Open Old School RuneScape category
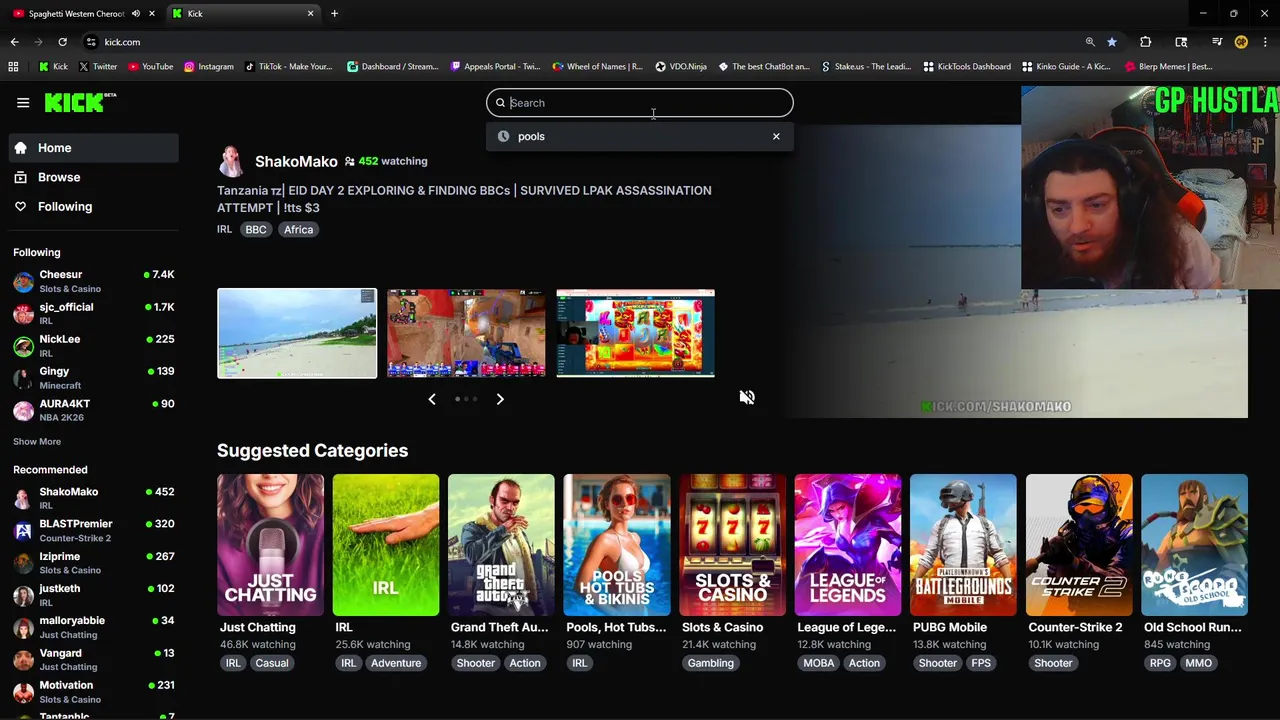Screen dimensions: 1280x720 point(1194,545)
